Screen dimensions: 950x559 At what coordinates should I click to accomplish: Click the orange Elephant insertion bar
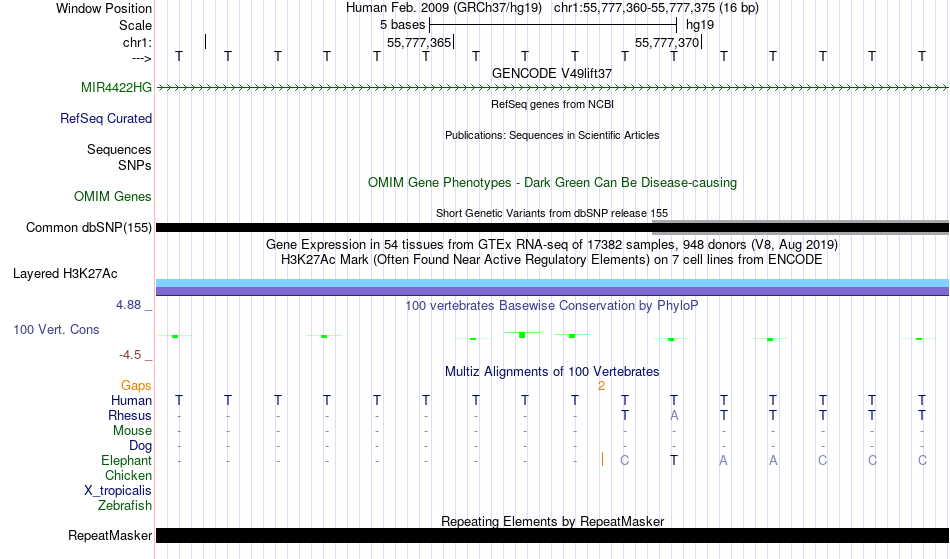(x=602, y=460)
